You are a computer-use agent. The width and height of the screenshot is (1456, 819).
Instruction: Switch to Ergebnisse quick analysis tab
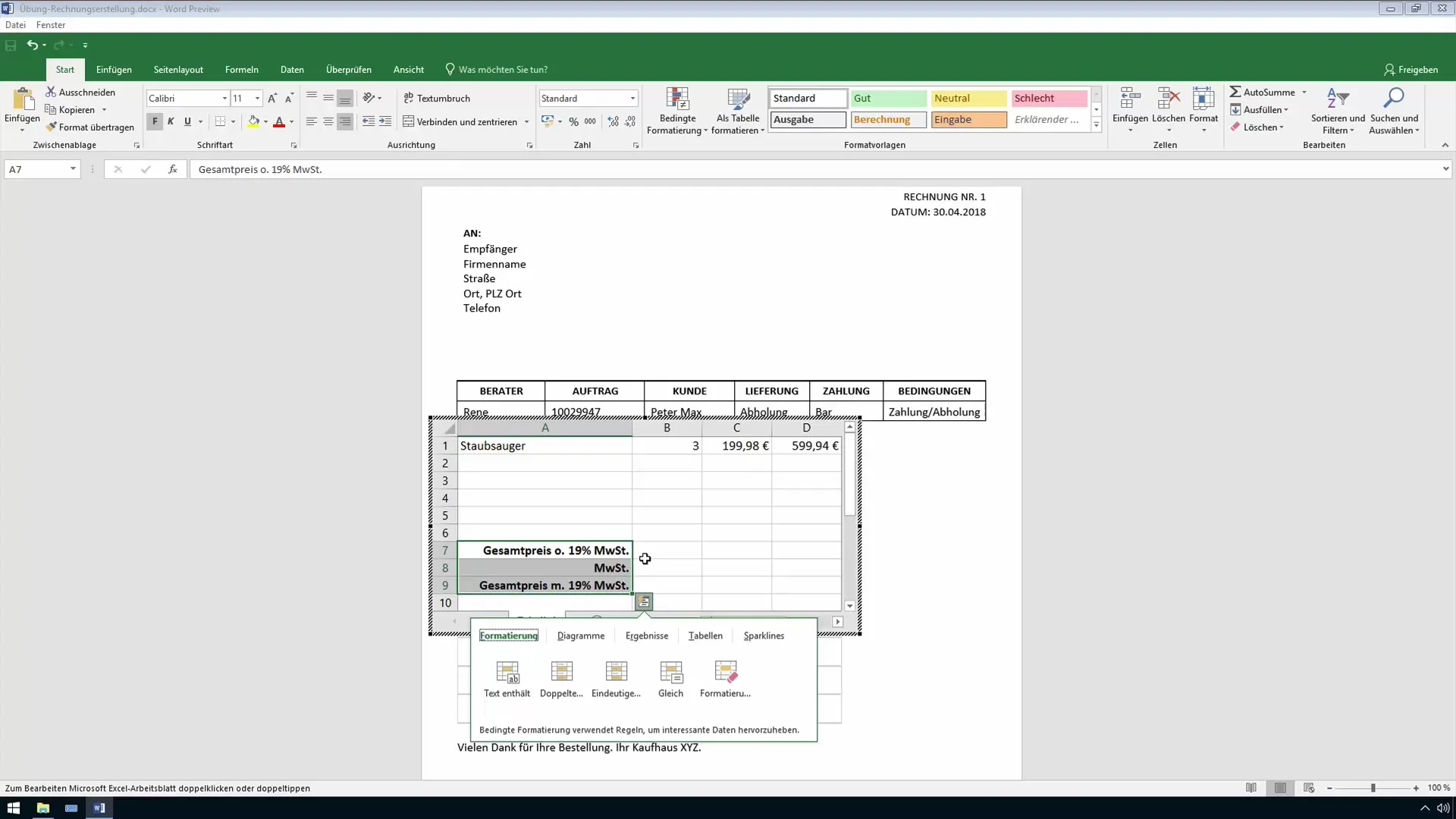click(x=647, y=636)
